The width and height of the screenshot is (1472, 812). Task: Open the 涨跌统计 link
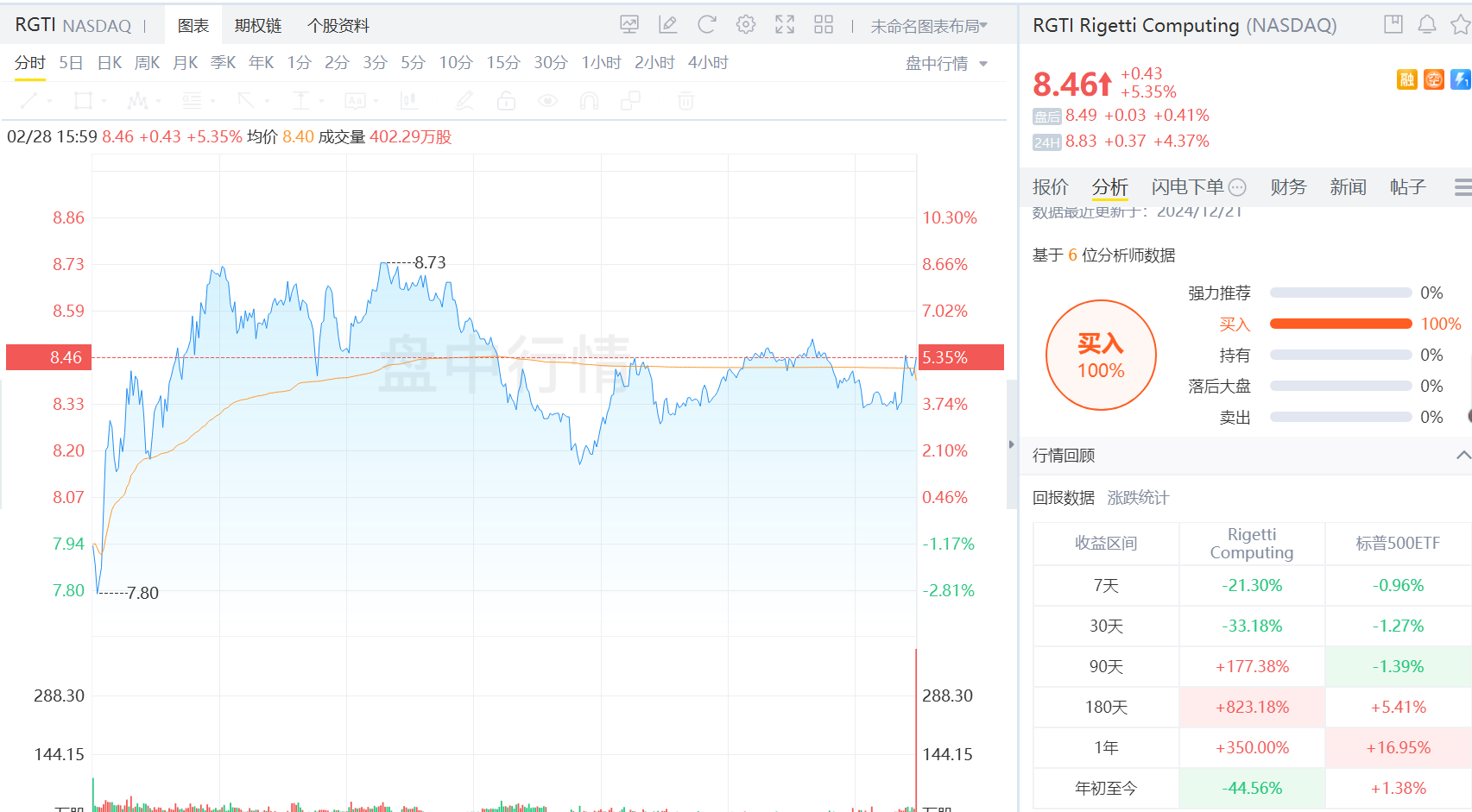(1137, 497)
